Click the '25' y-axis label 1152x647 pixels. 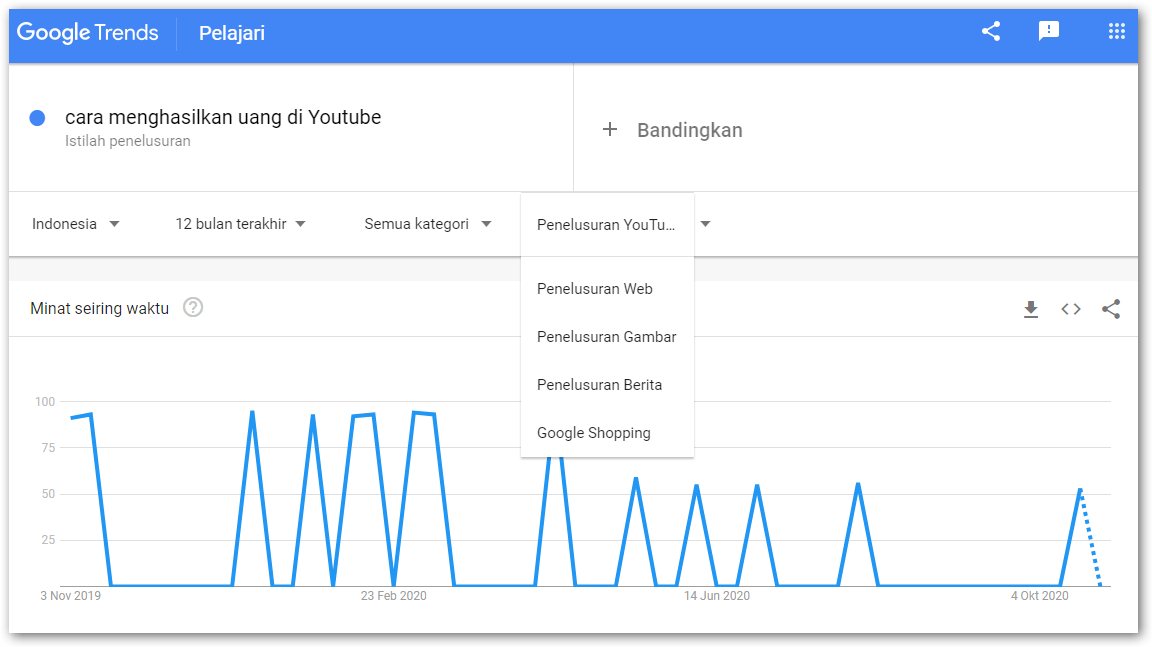pos(48,541)
